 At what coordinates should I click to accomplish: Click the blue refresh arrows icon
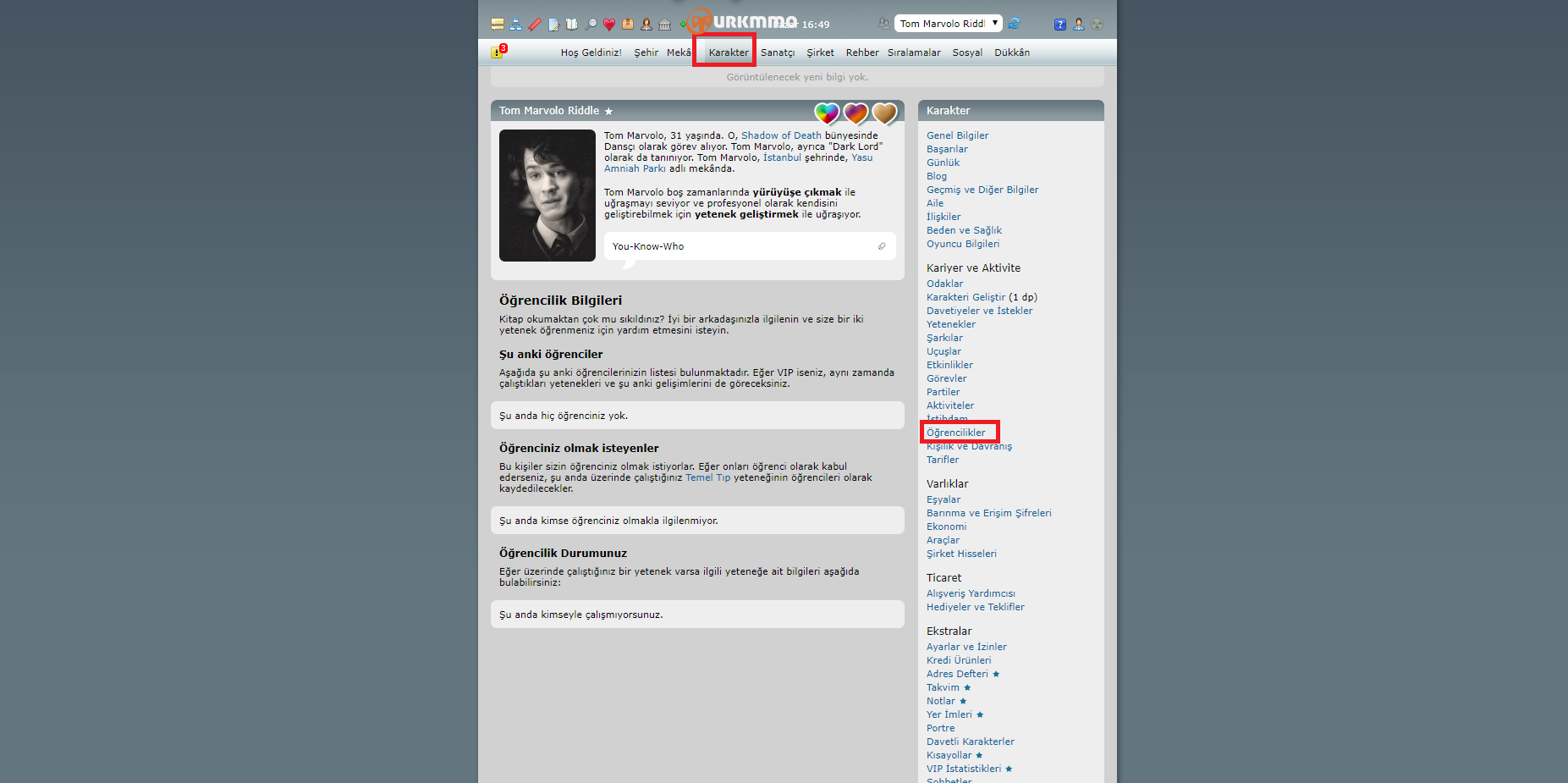[x=1015, y=24]
